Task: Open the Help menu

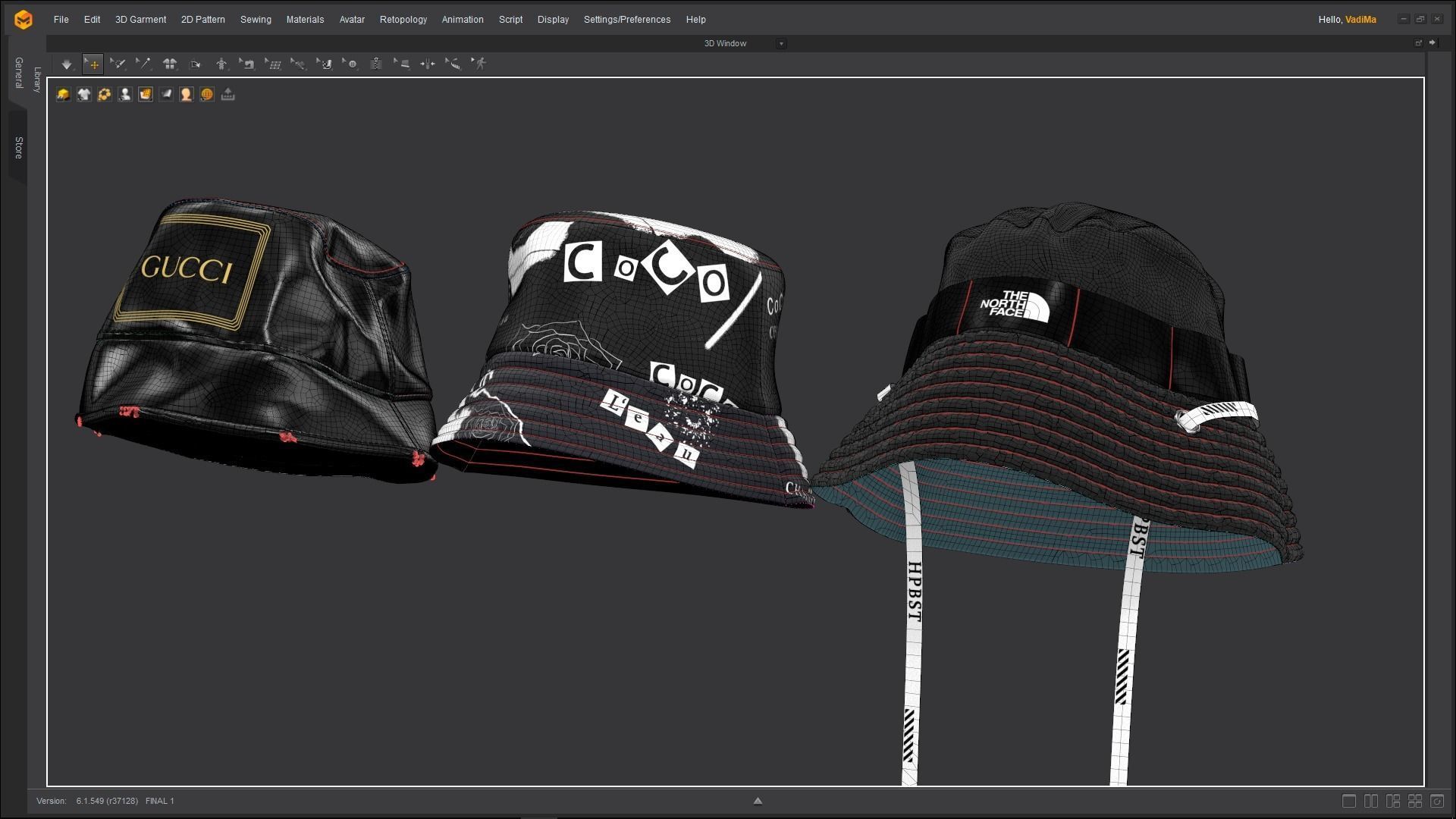Action: [695, 20]
